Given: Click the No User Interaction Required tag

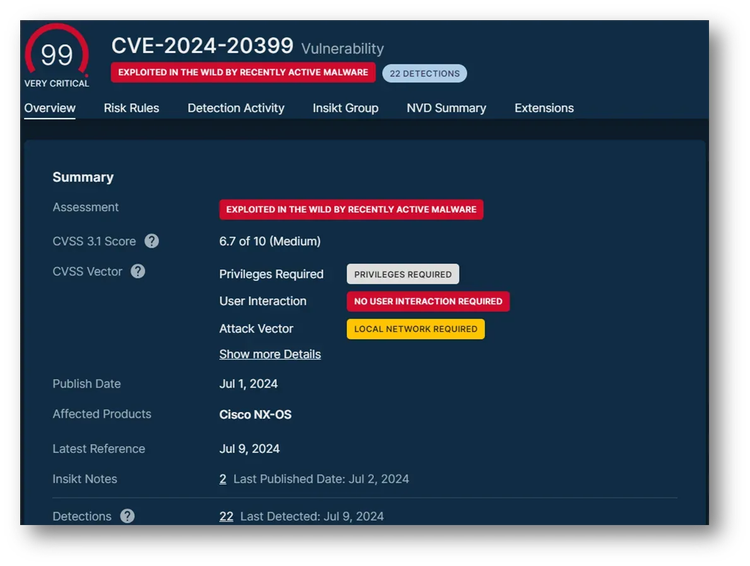Looking at the screenshot, I should tap(428, 301).
